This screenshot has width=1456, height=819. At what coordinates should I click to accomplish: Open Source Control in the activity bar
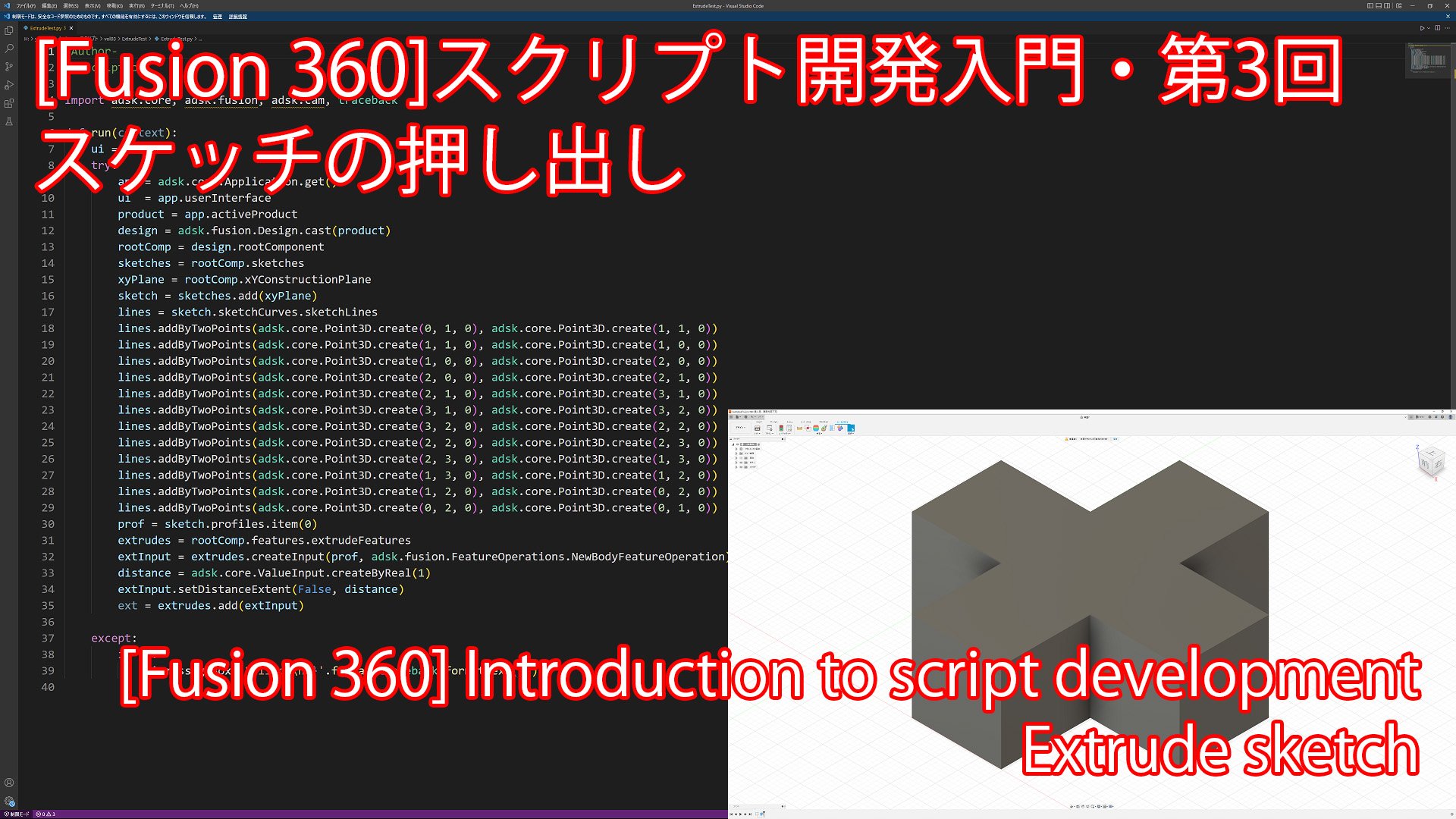tap(9, 67)
